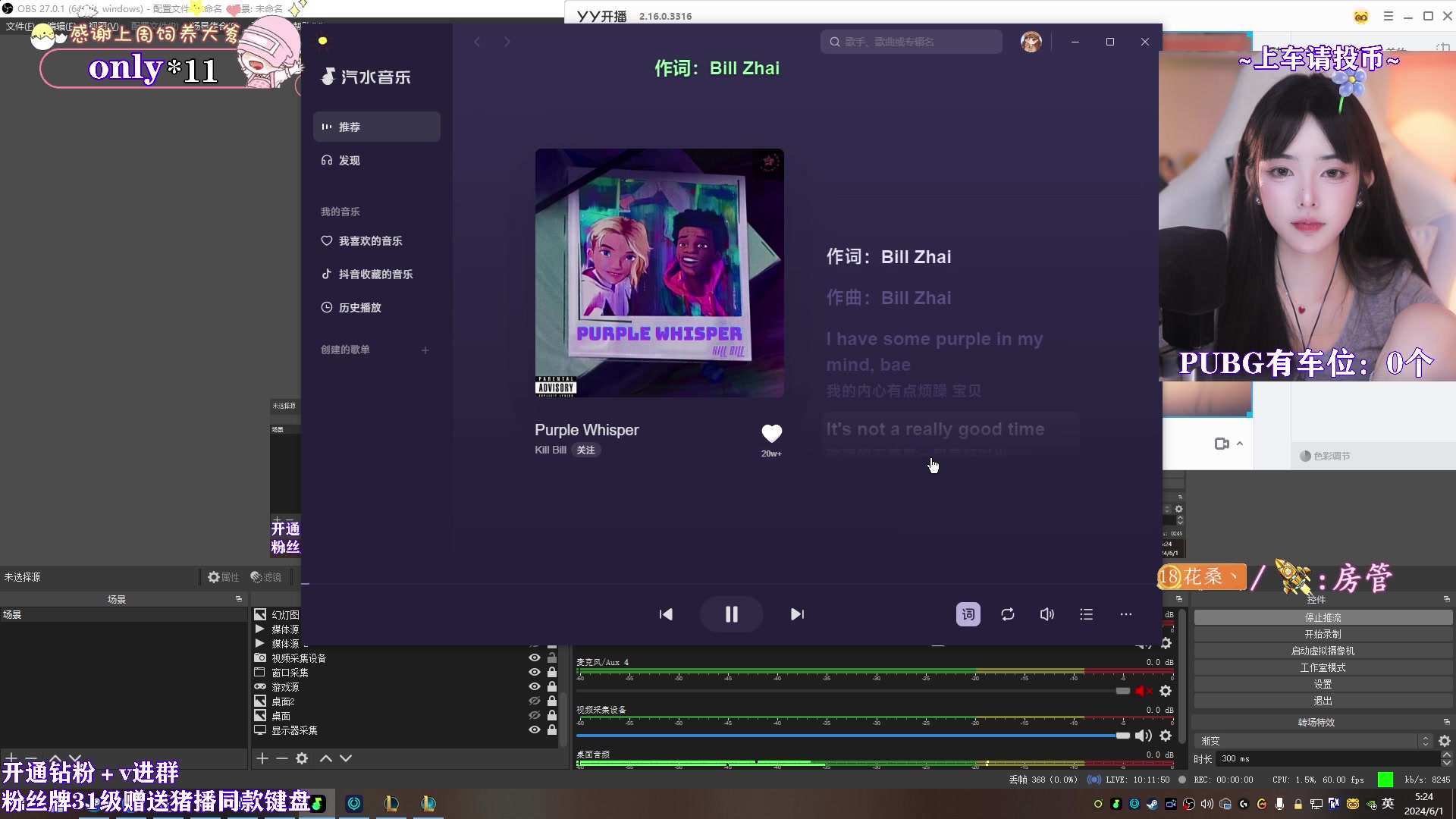Image resolution: width=1456 pixels, height=819 pixels.
Task: Open the more options ellipsis menu
Action: tap(1126, 614)
